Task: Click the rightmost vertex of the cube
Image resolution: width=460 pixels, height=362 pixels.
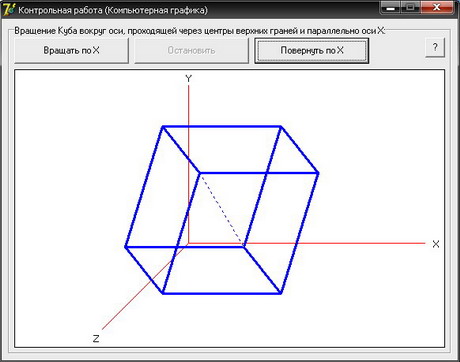Action: [318, 173]
